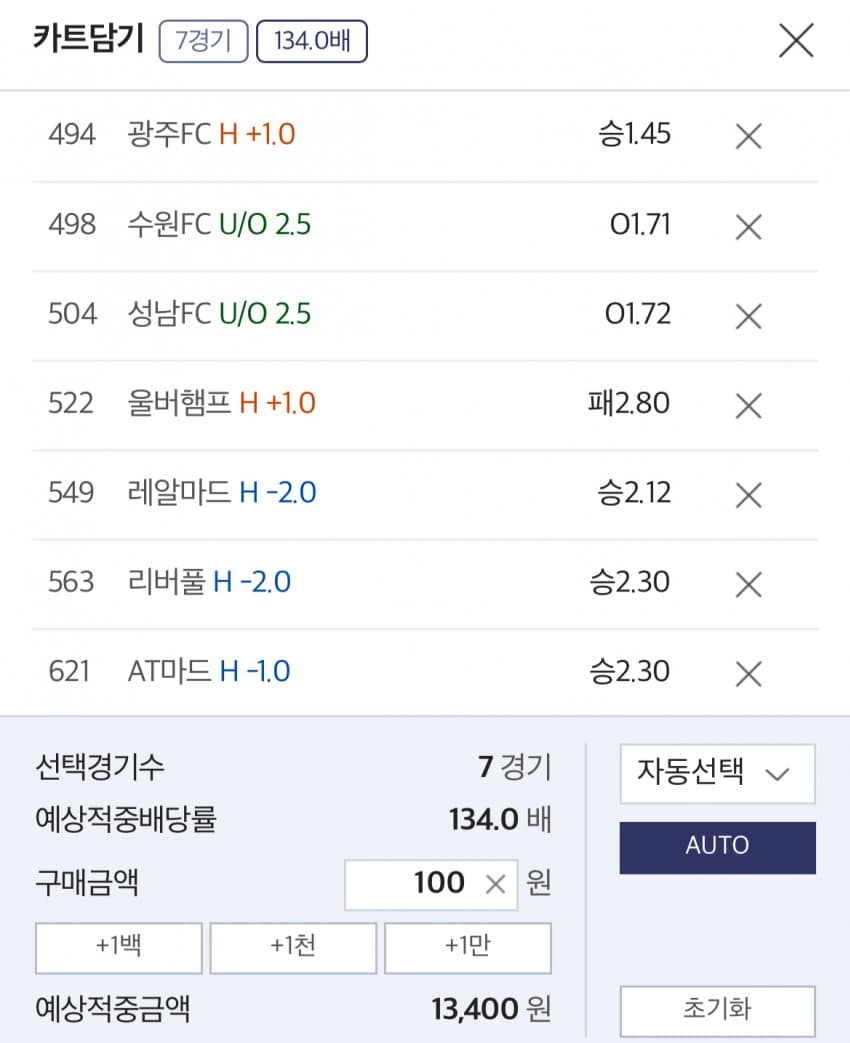This screenshot has height=1043, width=850.
Task: Delete the 549 레알마드 bet row
Action: [749, 494]
